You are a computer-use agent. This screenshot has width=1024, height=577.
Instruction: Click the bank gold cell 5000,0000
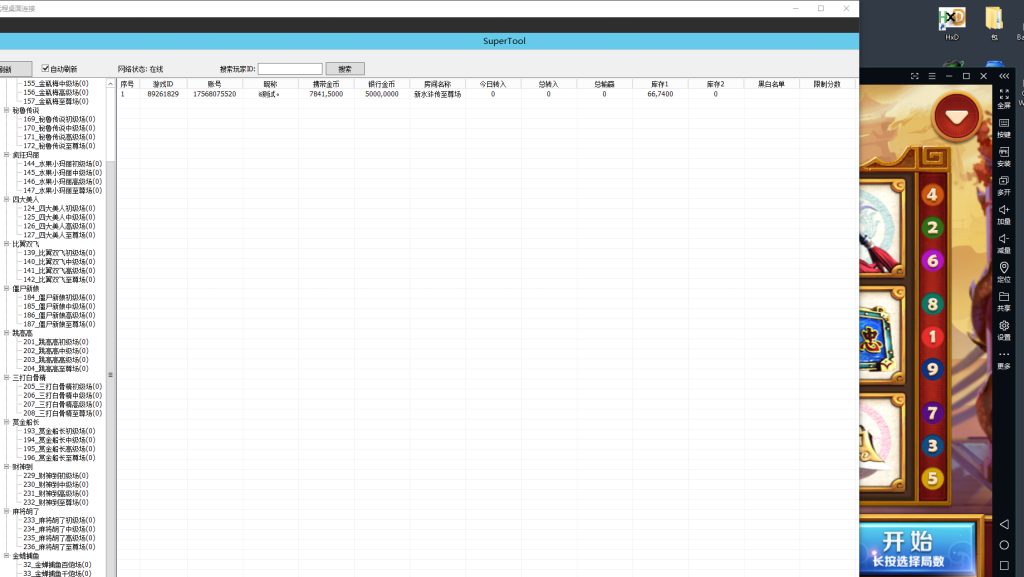381,94
